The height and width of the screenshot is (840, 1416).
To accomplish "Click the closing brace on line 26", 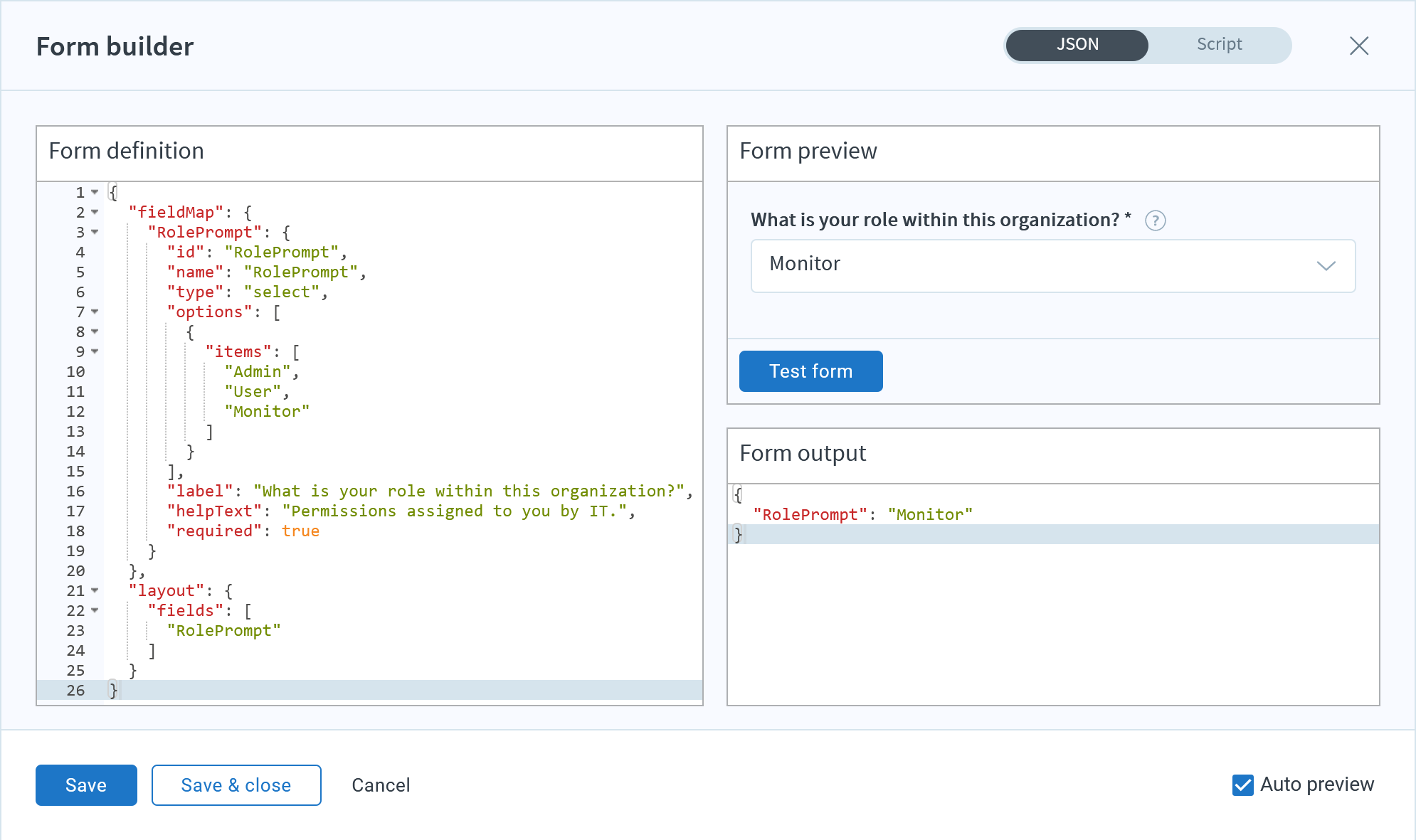I will [113, 690].
